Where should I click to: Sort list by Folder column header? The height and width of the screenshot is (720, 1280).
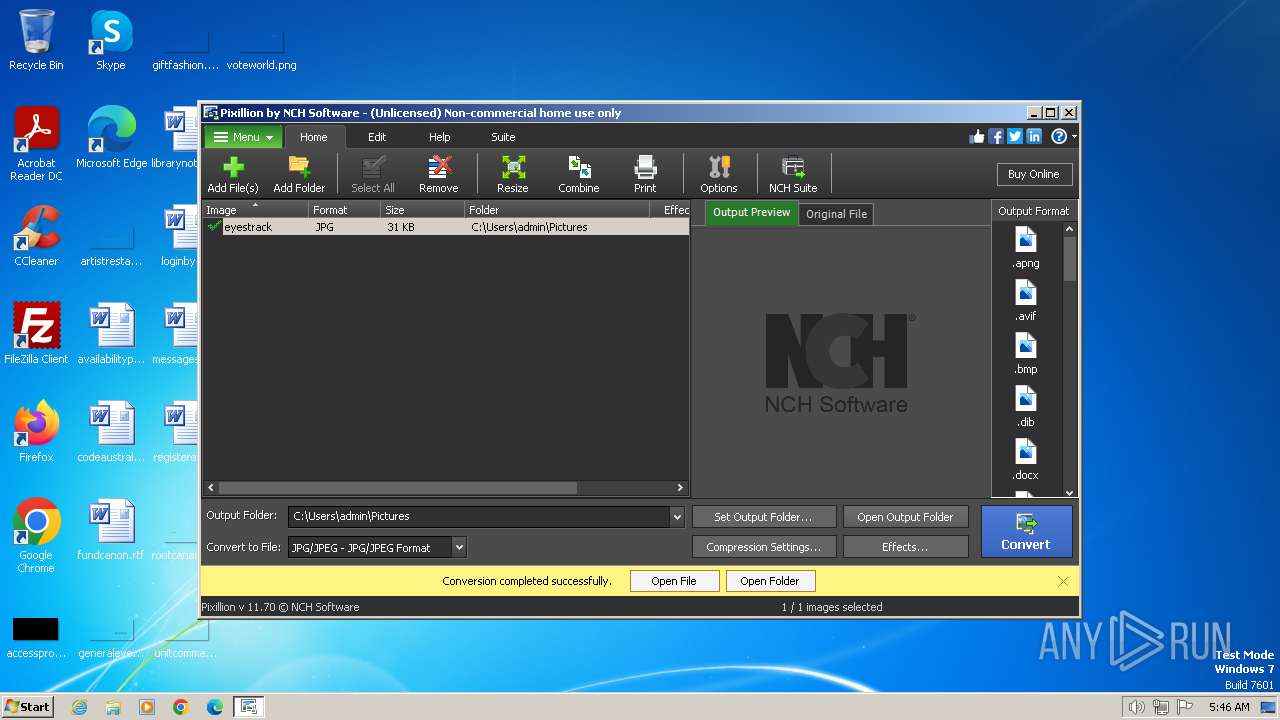[555, 210]
